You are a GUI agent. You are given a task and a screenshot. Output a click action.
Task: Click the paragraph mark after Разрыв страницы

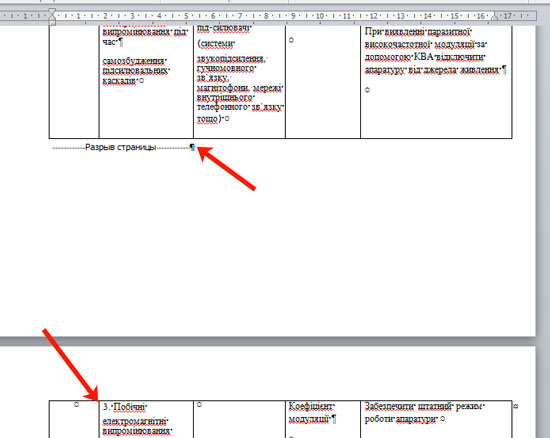[192, 147]
